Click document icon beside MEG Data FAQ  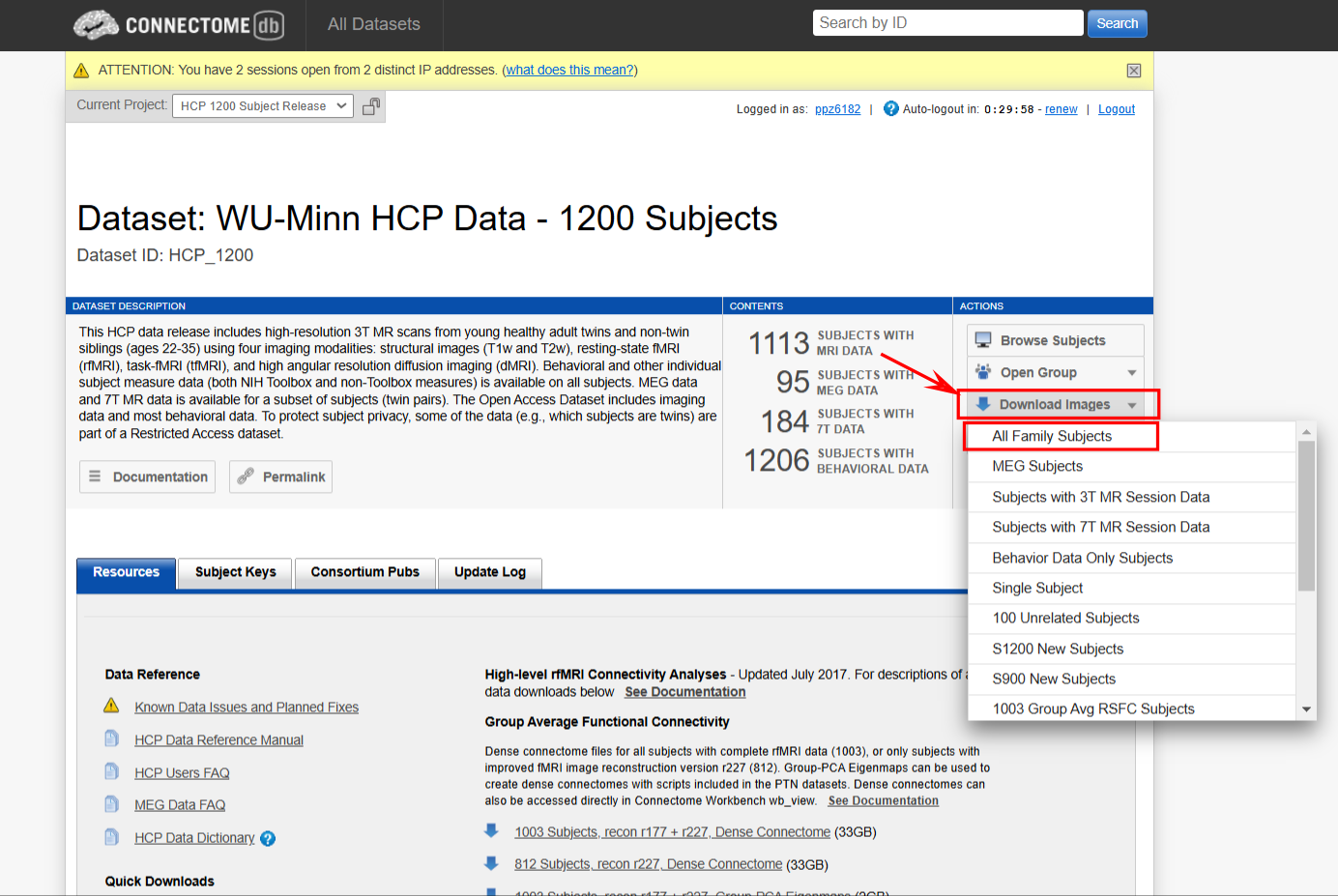(x=111, y=803)
